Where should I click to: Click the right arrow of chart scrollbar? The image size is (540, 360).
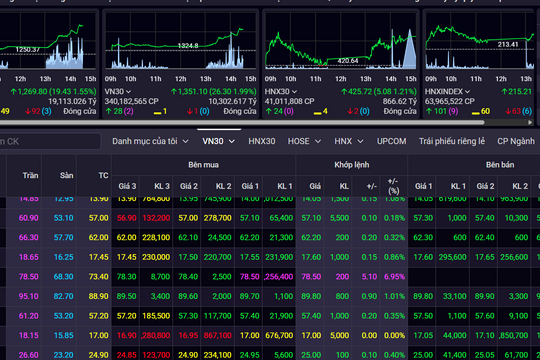coord(530,122)
